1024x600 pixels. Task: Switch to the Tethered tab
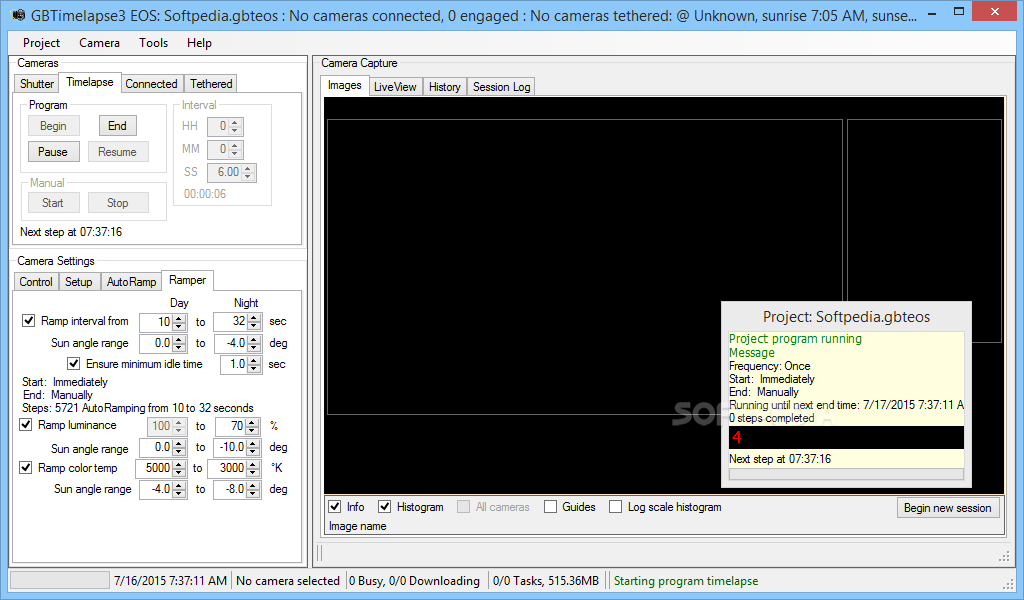point(211,84)
